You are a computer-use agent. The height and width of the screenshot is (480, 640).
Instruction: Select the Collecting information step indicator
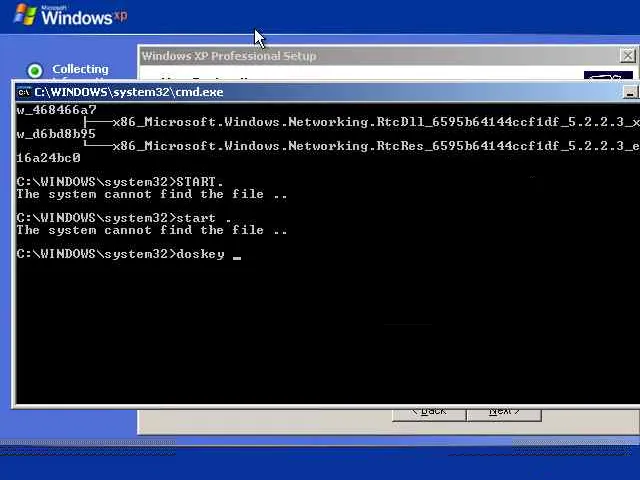(x=35, y=71)
